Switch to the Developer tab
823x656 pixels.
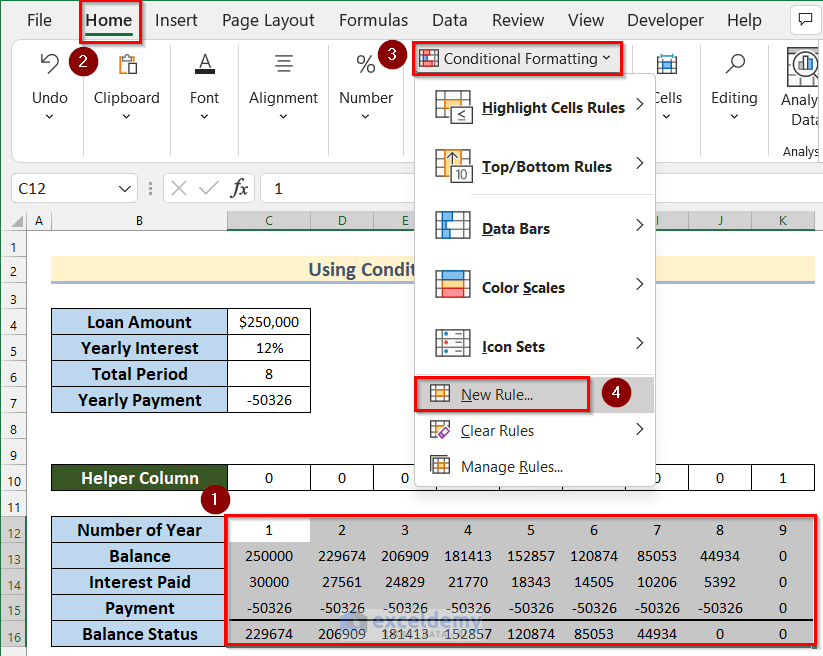click(x=665, y=19)
